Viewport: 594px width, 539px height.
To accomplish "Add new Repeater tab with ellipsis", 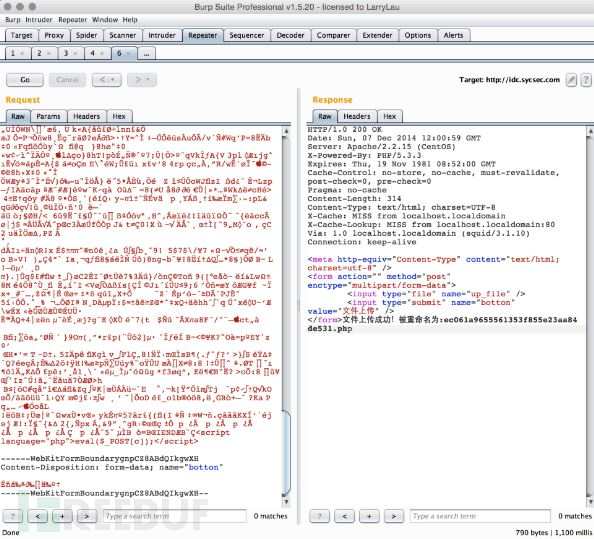I will (x=147, y=53).
